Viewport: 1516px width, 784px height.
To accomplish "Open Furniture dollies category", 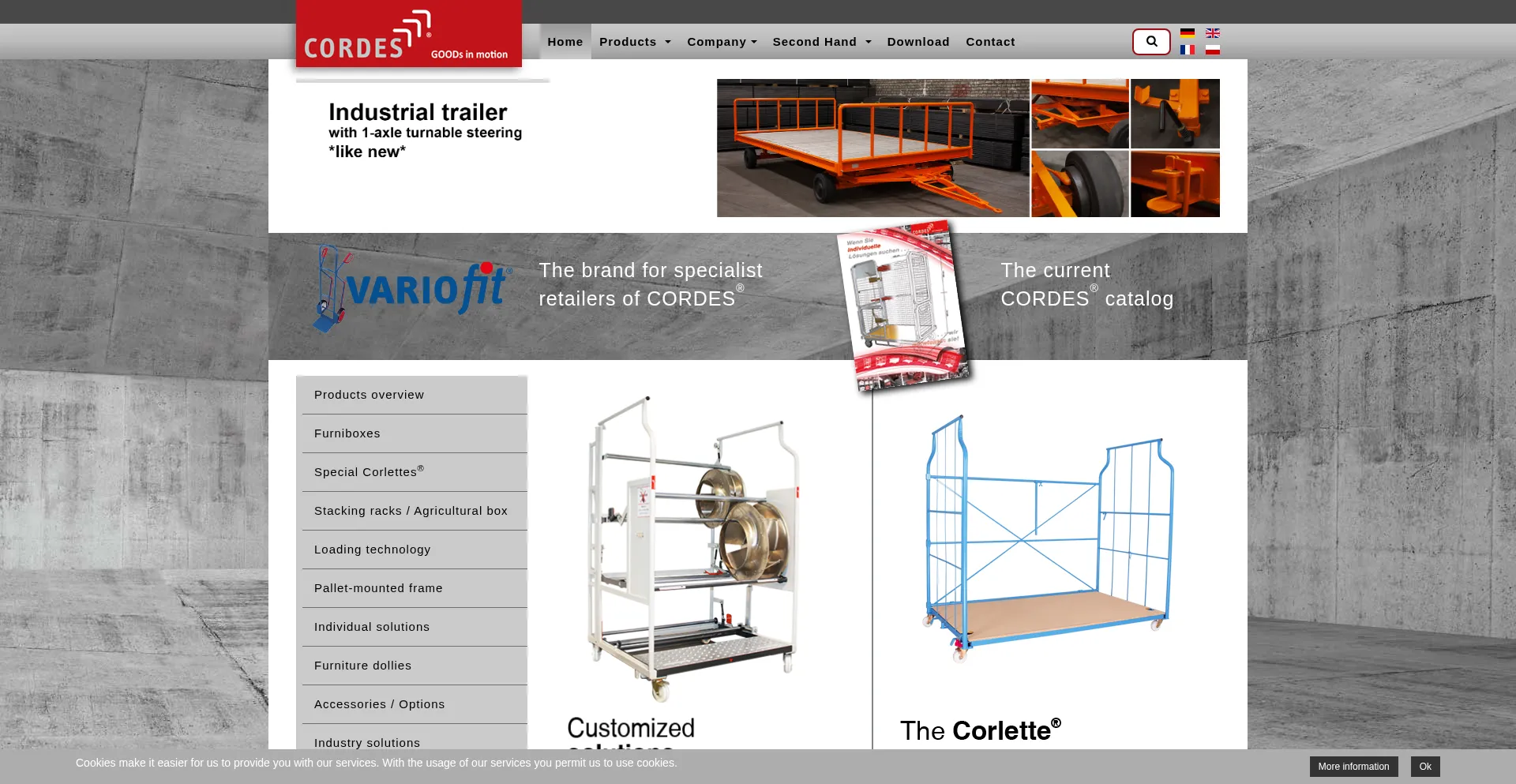I will tap(415, 666).
